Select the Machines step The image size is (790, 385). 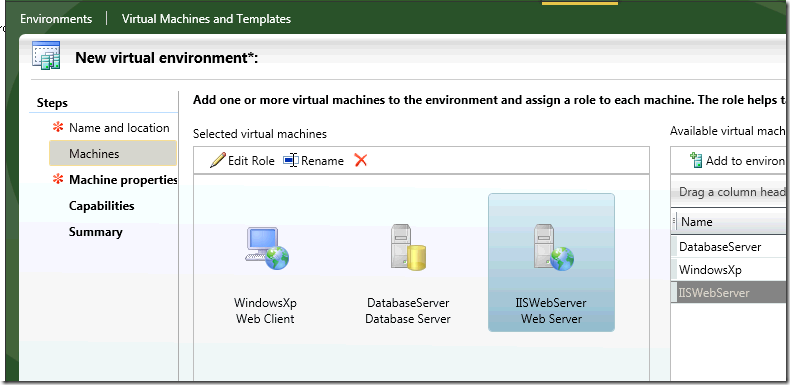113,153
